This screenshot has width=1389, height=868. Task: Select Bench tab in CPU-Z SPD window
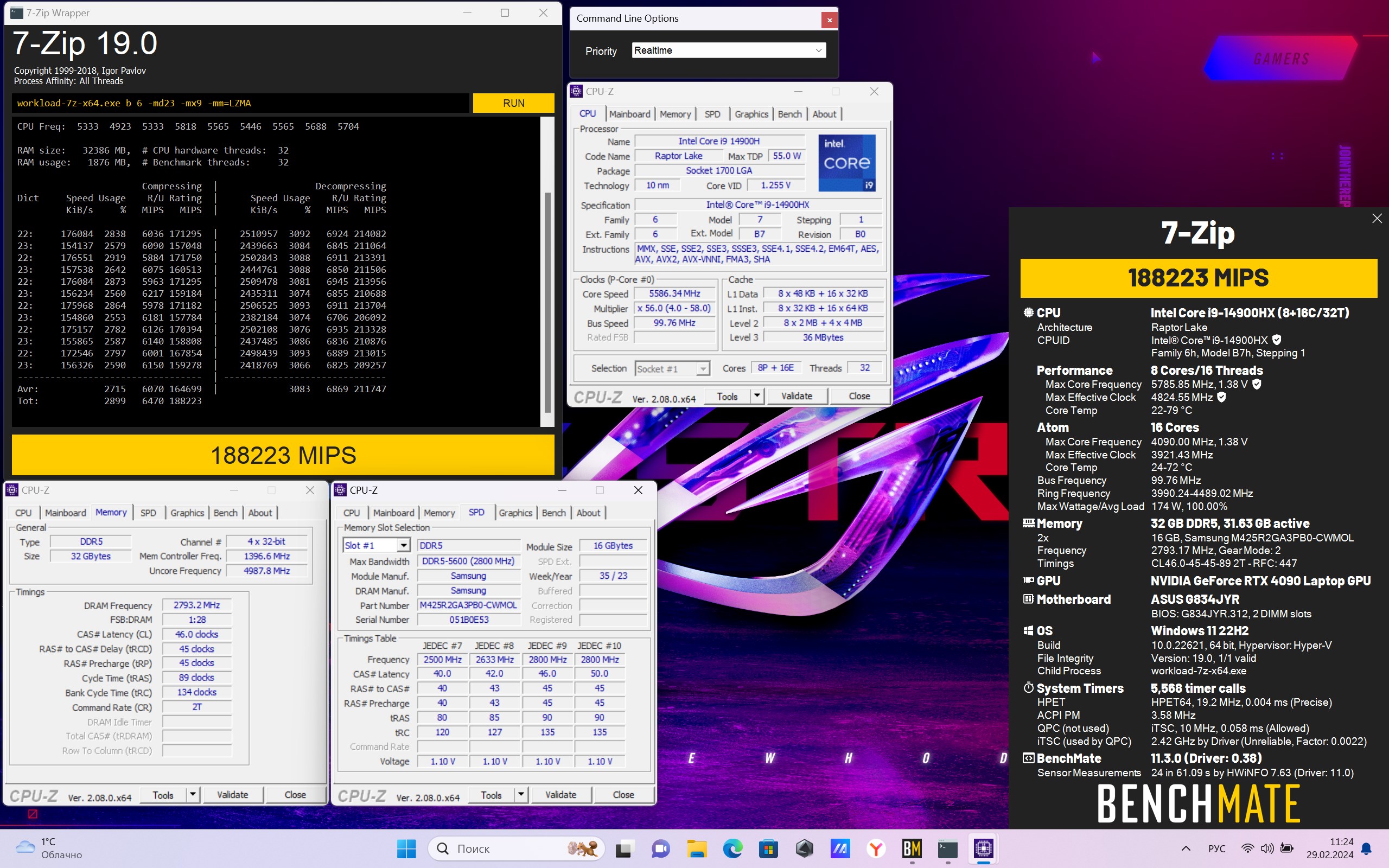[x=554, y=513]
